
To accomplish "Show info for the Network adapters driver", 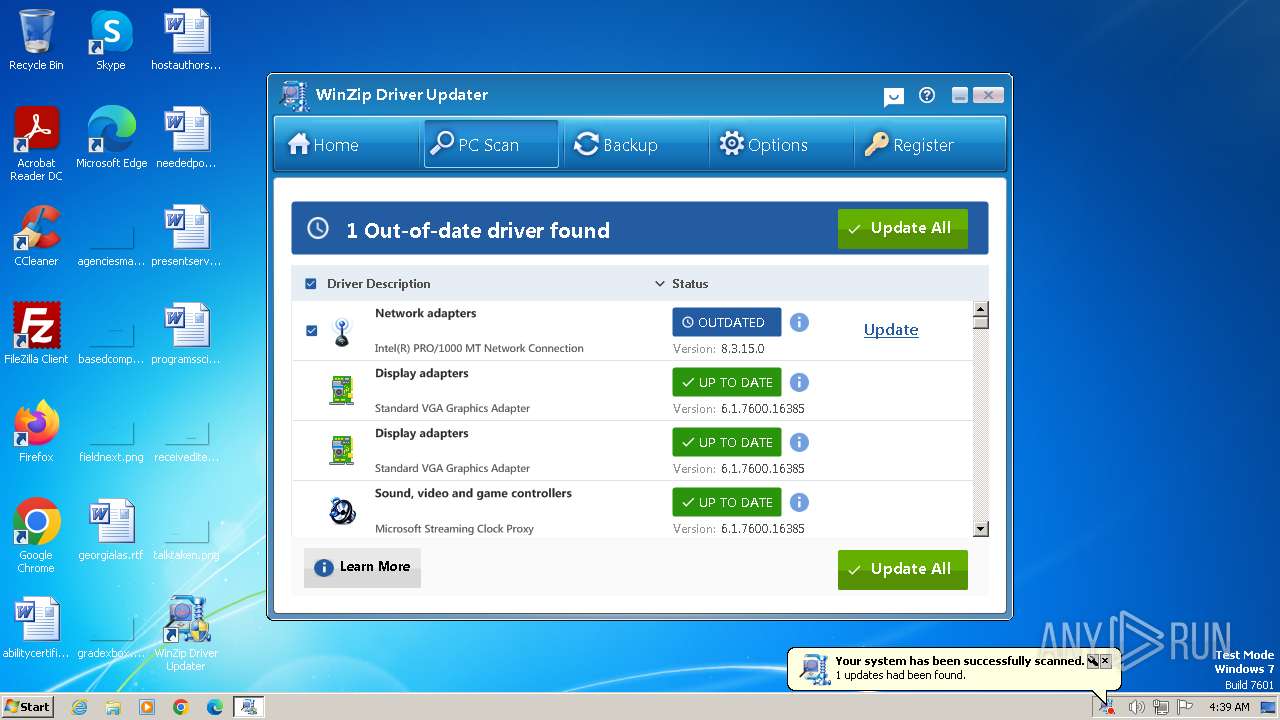I will (x=799, y=322).
